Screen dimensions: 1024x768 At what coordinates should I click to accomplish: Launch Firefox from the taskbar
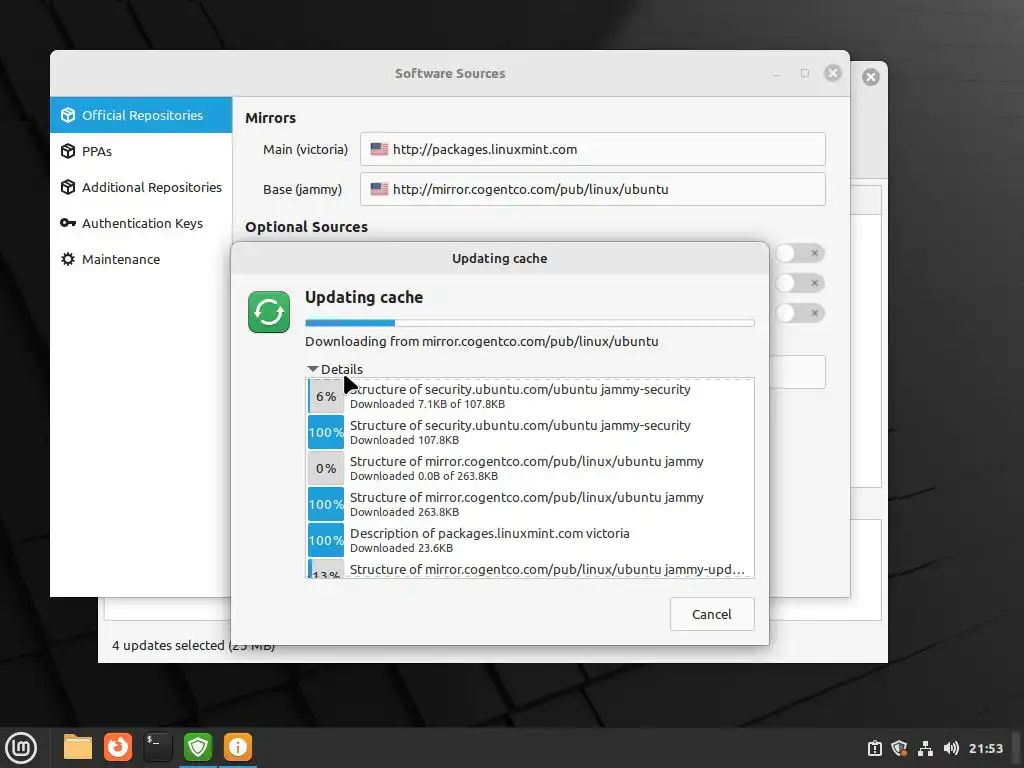point(118,747)
